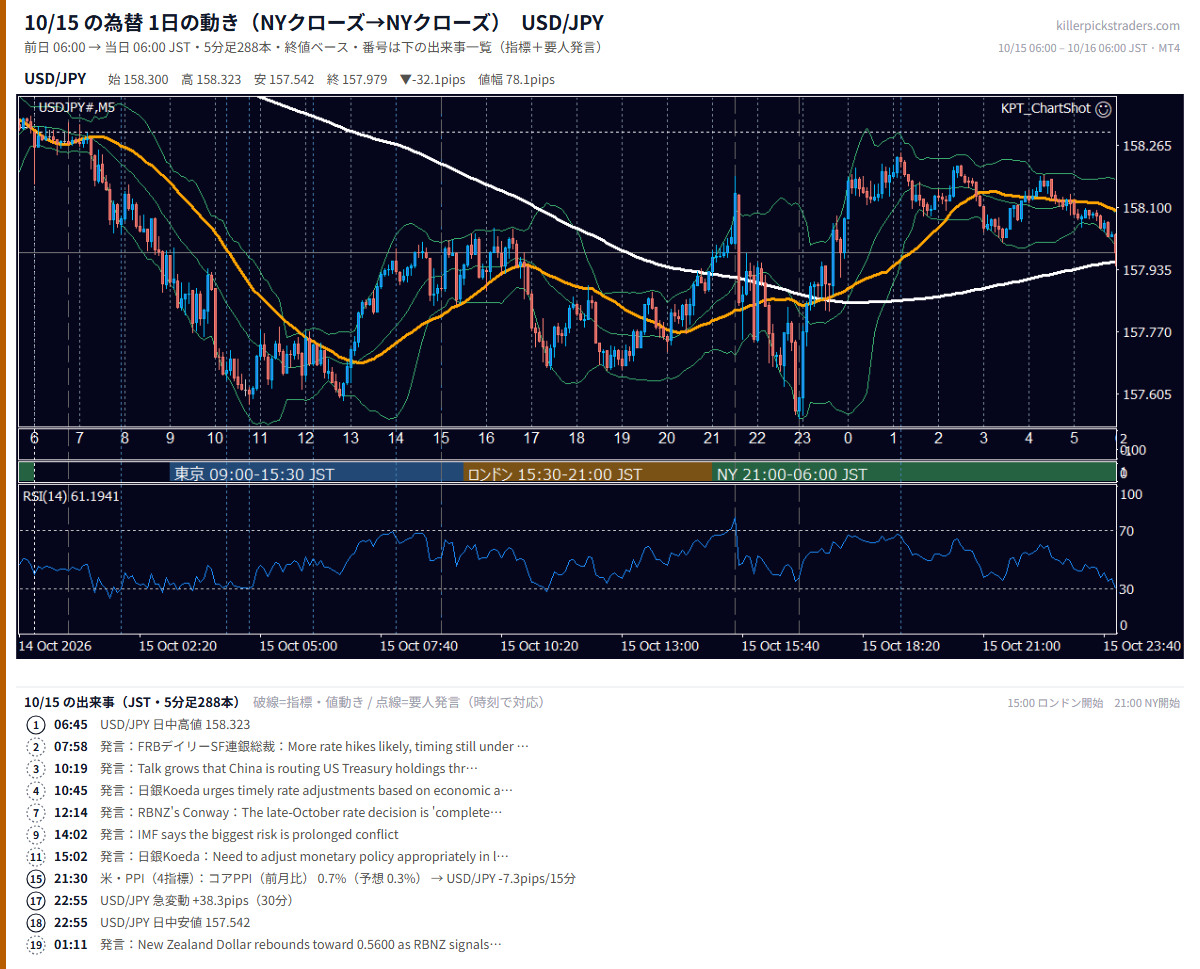Click the RBNZ's Conway rate decision remark
1200x969 pixels.
tap(301, 813)
